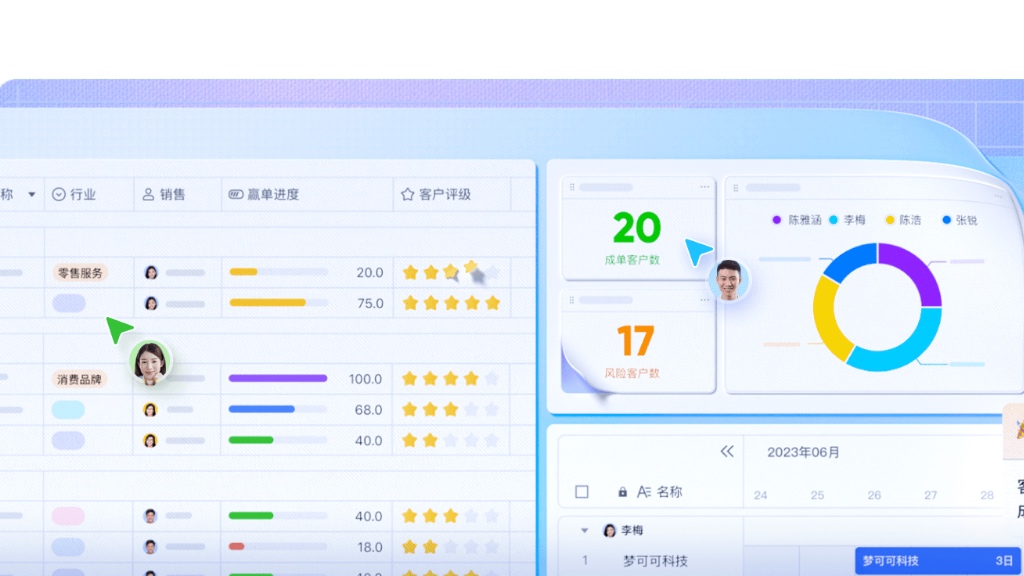1024x576 pixels.
Task: Click the purple 100.0 progress bar
Action: click(278, 379)
